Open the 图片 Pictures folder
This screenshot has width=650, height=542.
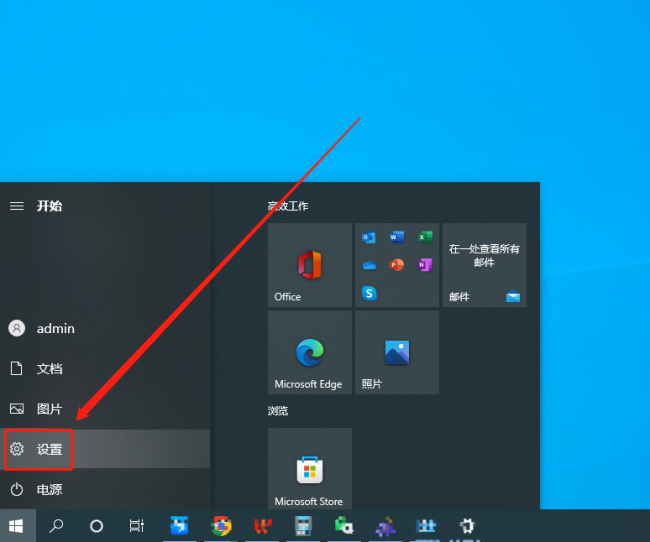(x=105, y=409)
